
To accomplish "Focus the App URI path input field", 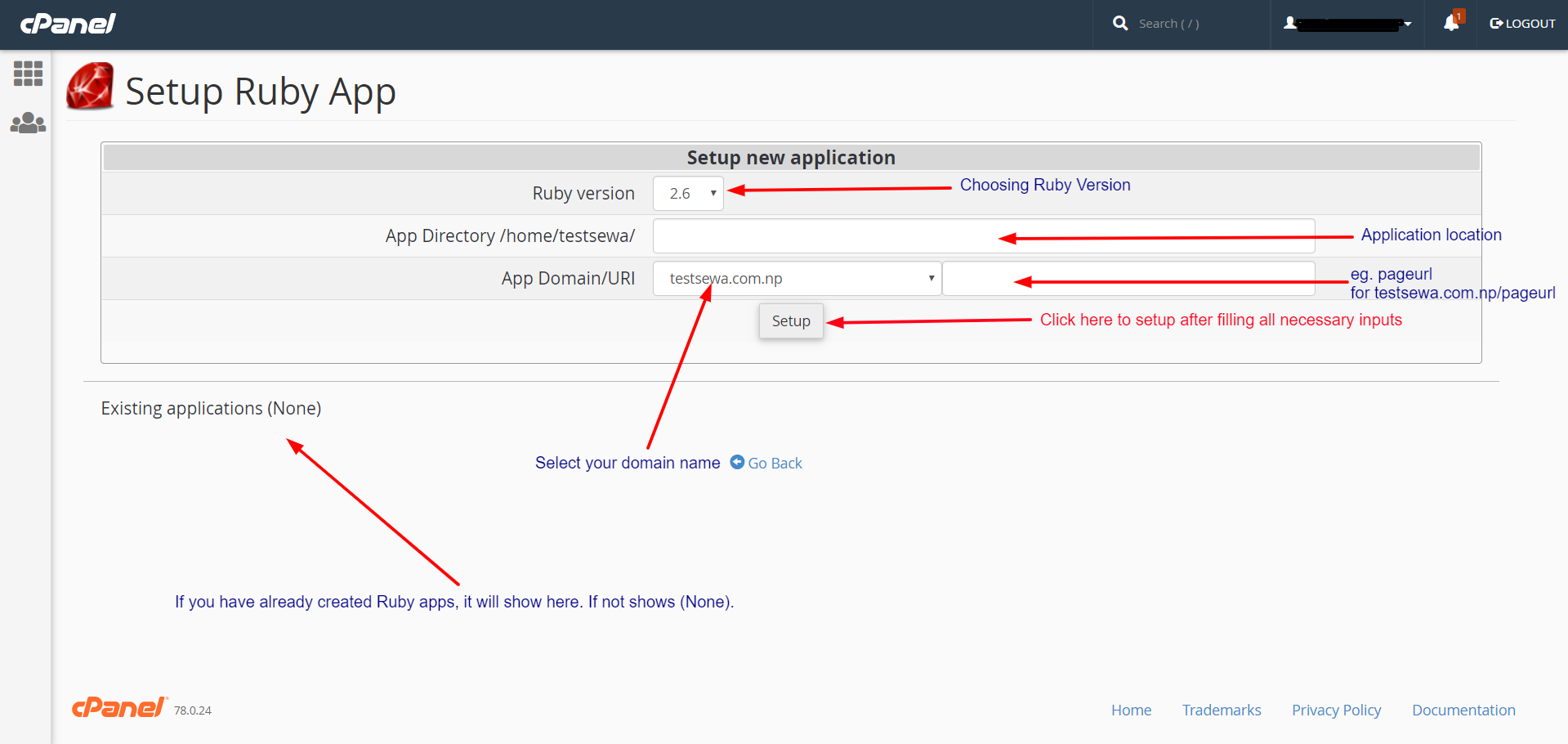I will [1128, 279].
